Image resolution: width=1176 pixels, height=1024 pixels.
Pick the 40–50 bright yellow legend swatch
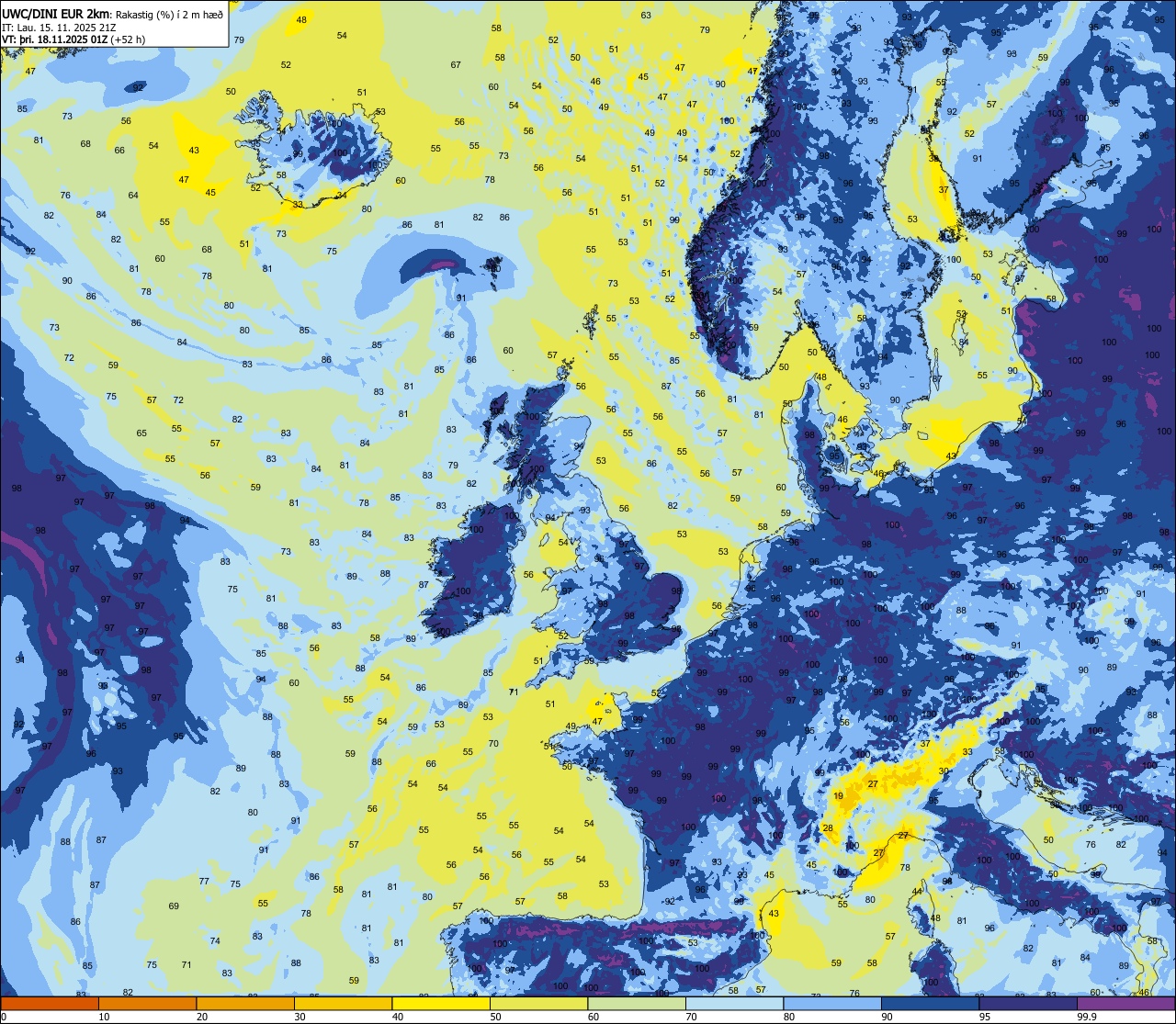(441, 1004)
